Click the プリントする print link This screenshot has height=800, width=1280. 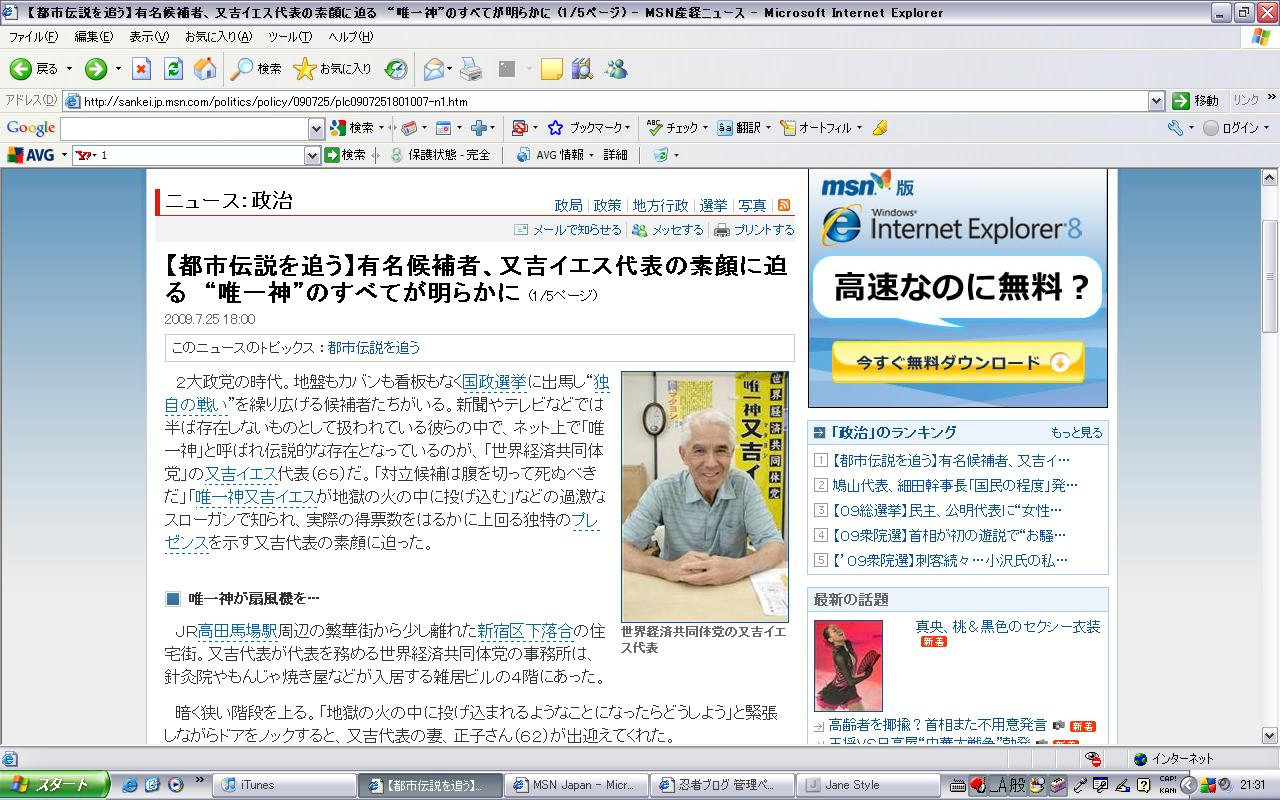(x=755, y=230)
